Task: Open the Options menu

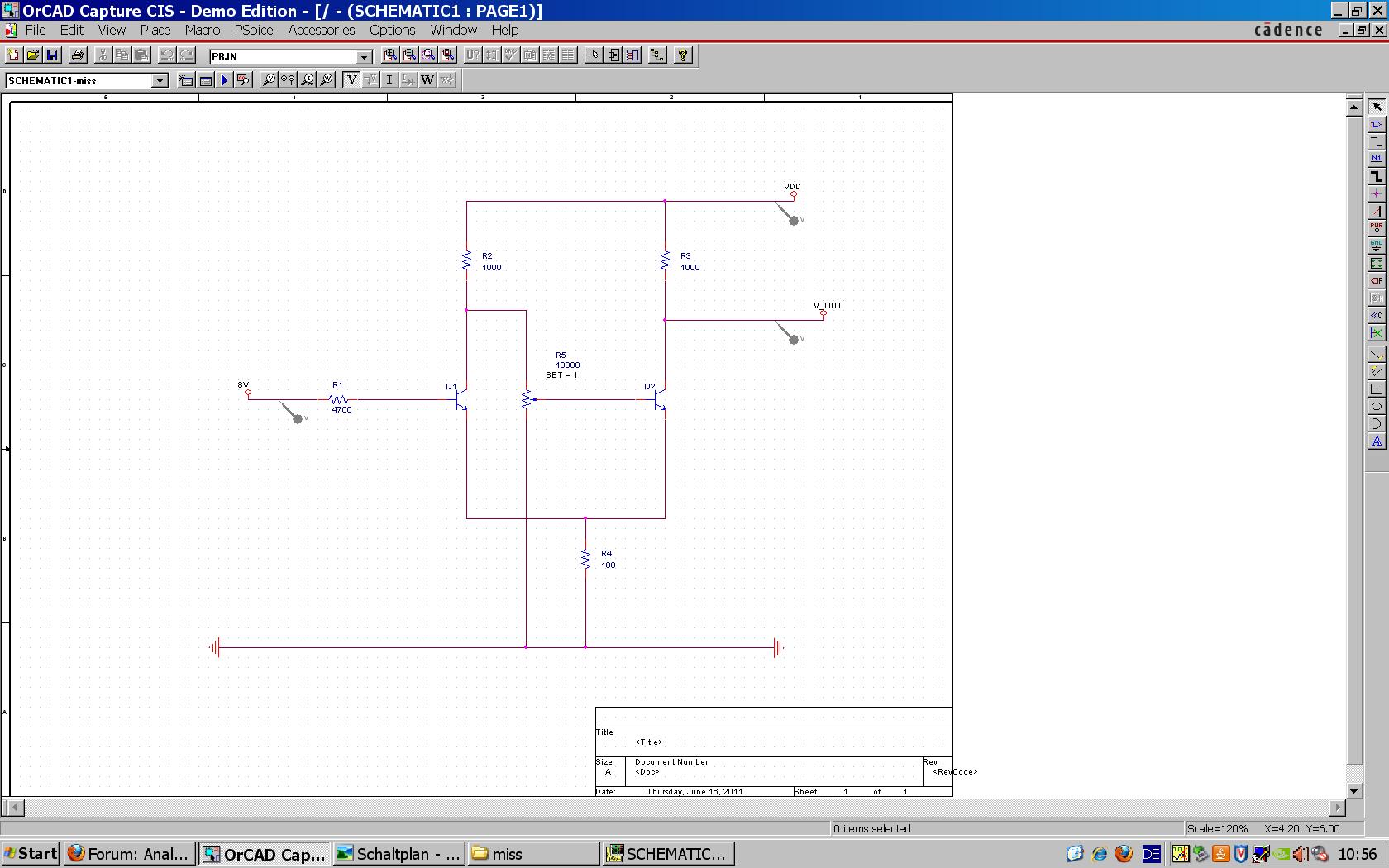Action: pos(393,30)
